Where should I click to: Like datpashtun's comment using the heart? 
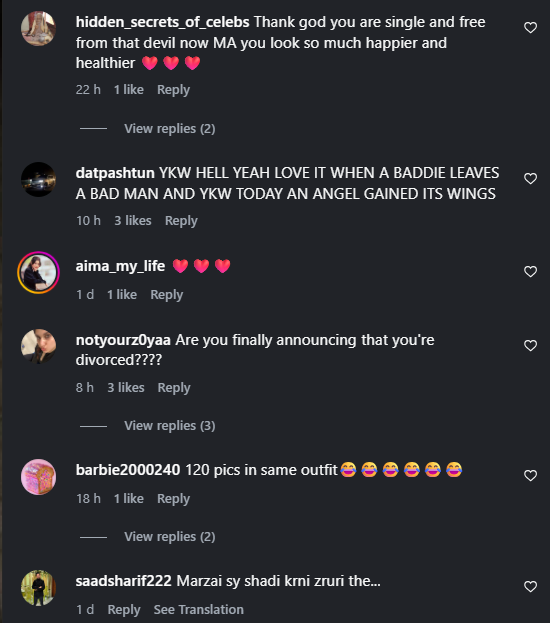click(531, 179)
